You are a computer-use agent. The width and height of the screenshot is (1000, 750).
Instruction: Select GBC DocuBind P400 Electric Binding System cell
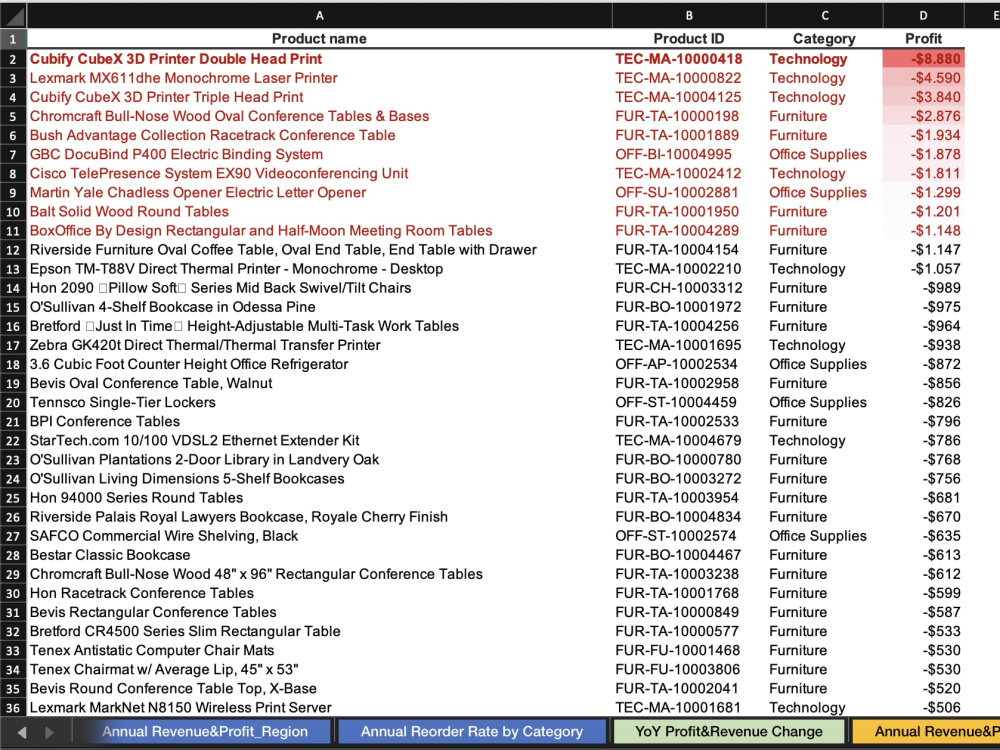point(320,155)
